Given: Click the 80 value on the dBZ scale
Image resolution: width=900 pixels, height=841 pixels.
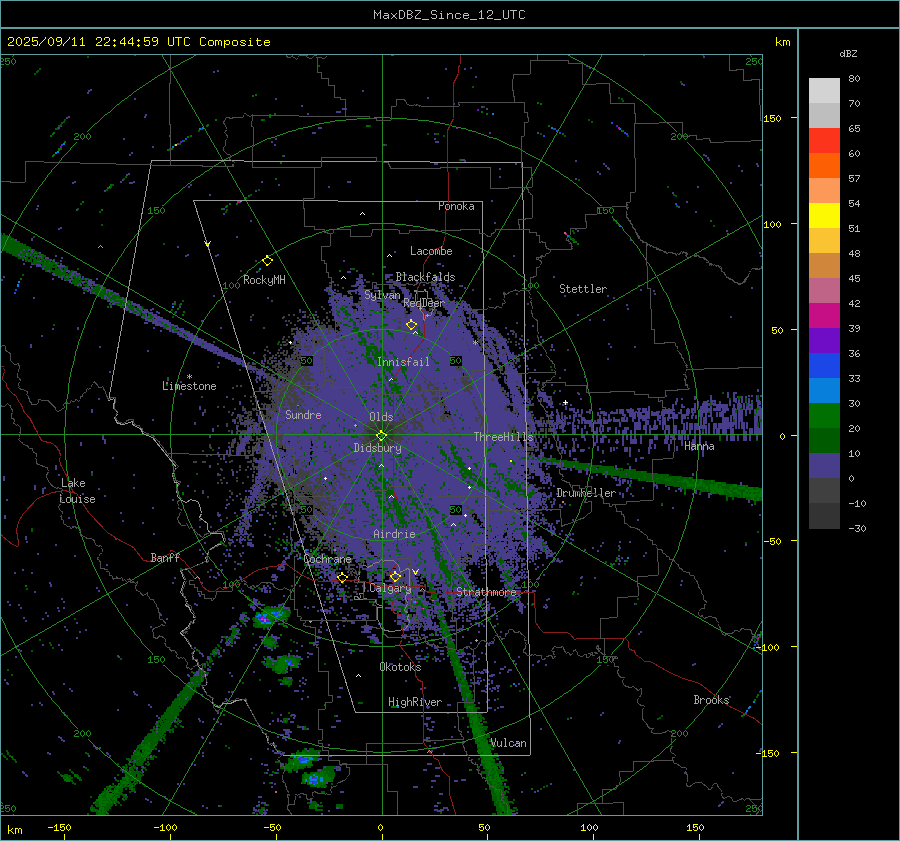Looking at the screenshot, I should (854, 79).
